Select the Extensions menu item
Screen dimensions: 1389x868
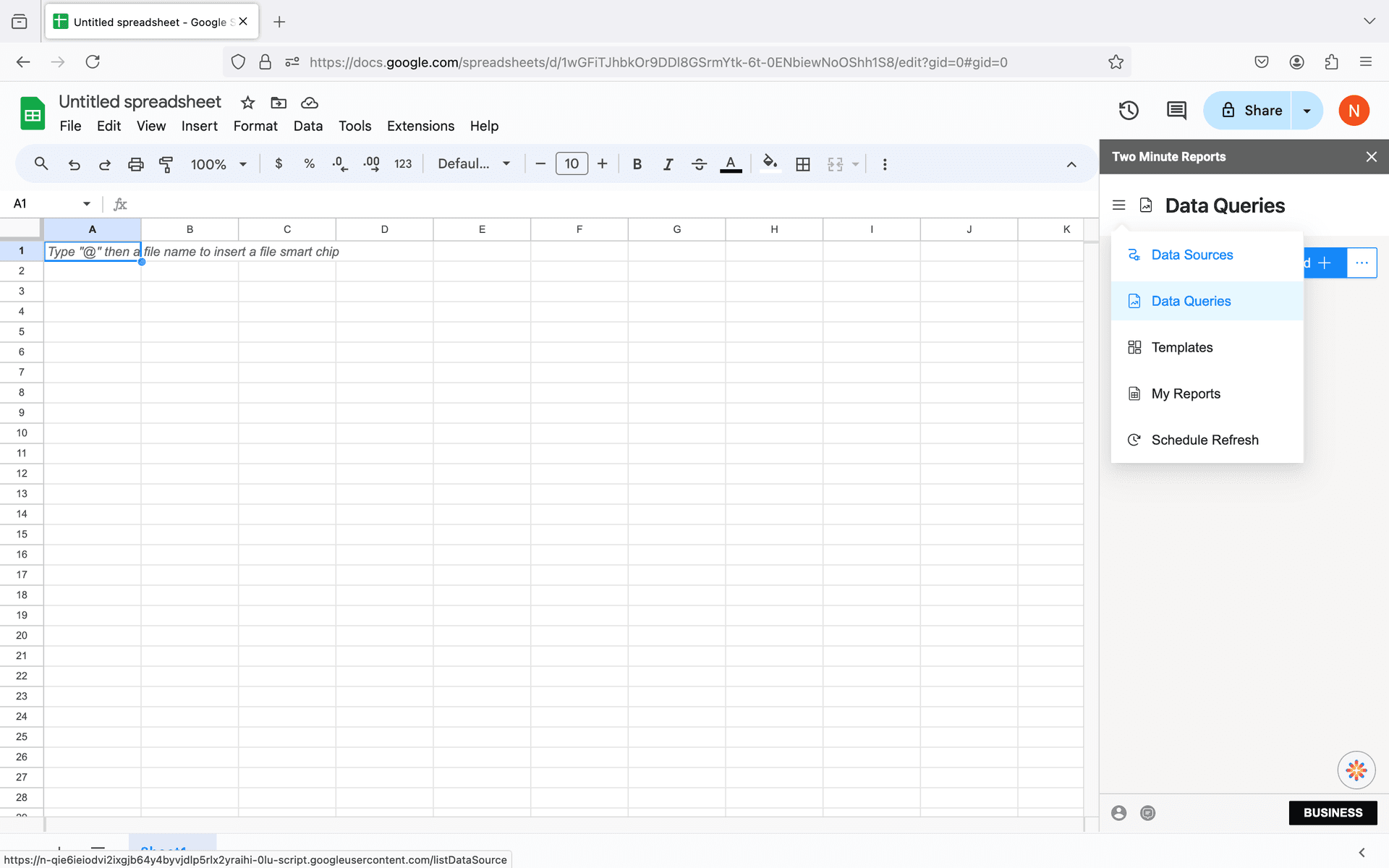(x=420, y=126)
